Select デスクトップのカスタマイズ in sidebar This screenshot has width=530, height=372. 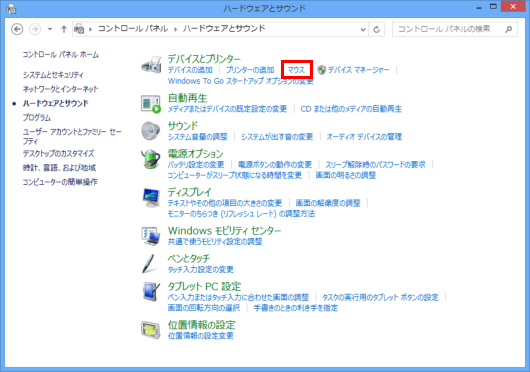point(58,153)
